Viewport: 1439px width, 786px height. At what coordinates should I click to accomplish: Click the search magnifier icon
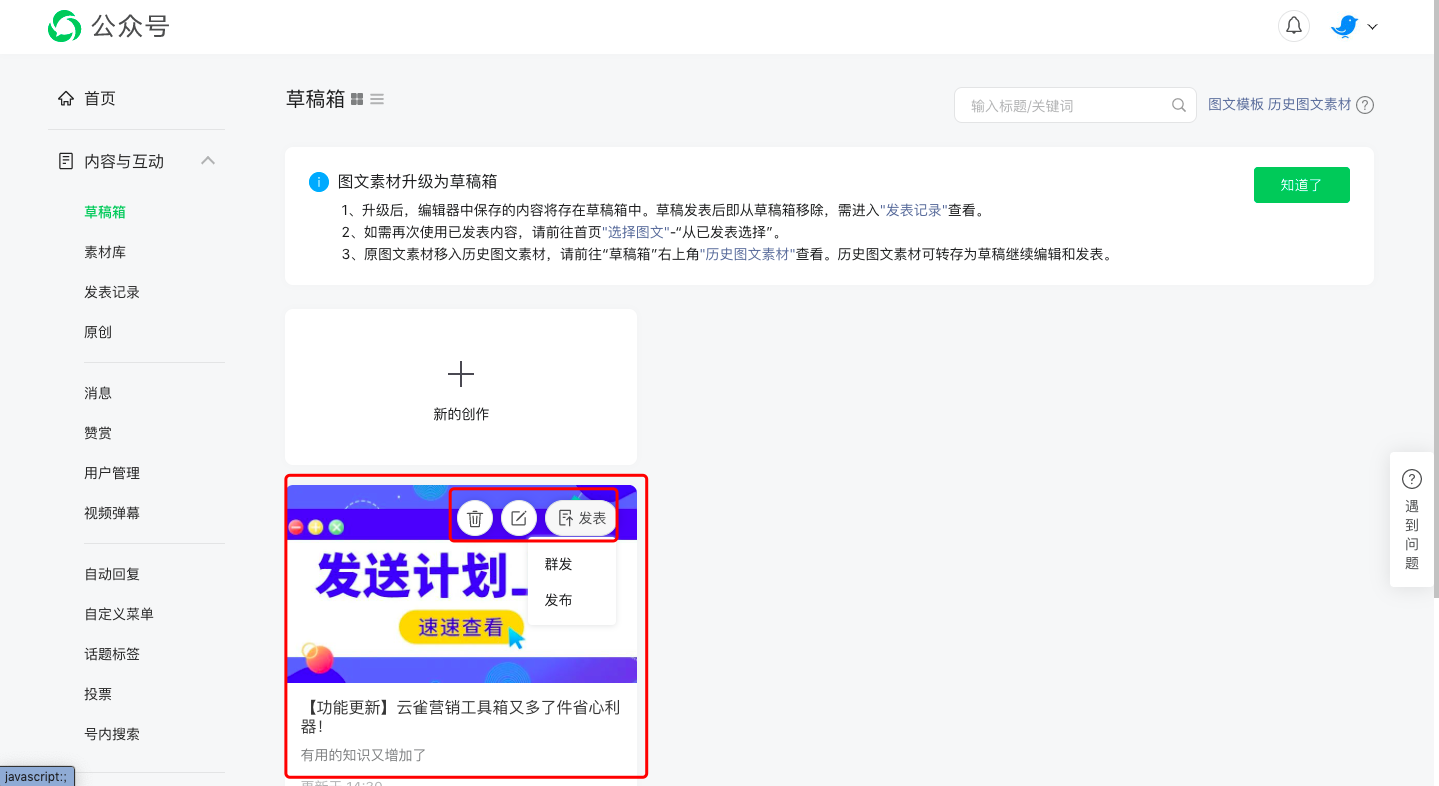click(x=1178, y=104)
